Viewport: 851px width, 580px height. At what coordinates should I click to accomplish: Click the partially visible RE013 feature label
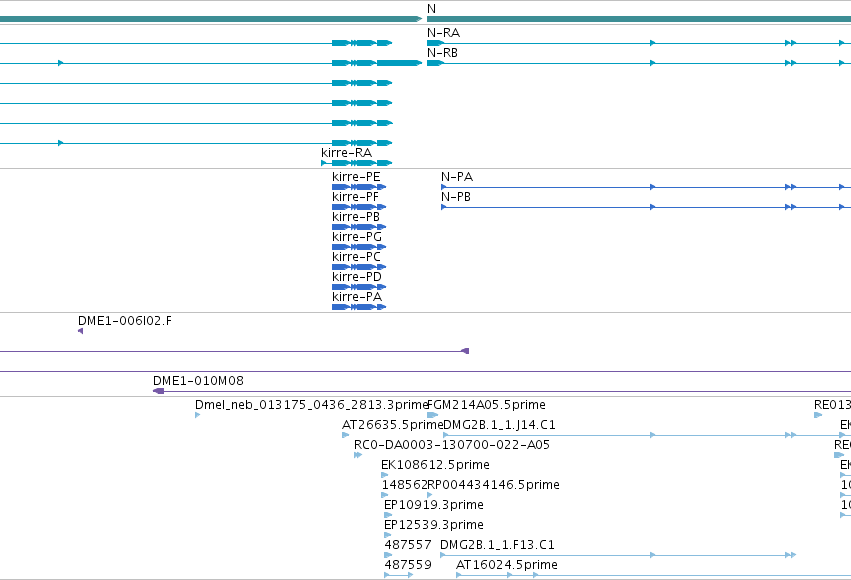tap(833, 405)
